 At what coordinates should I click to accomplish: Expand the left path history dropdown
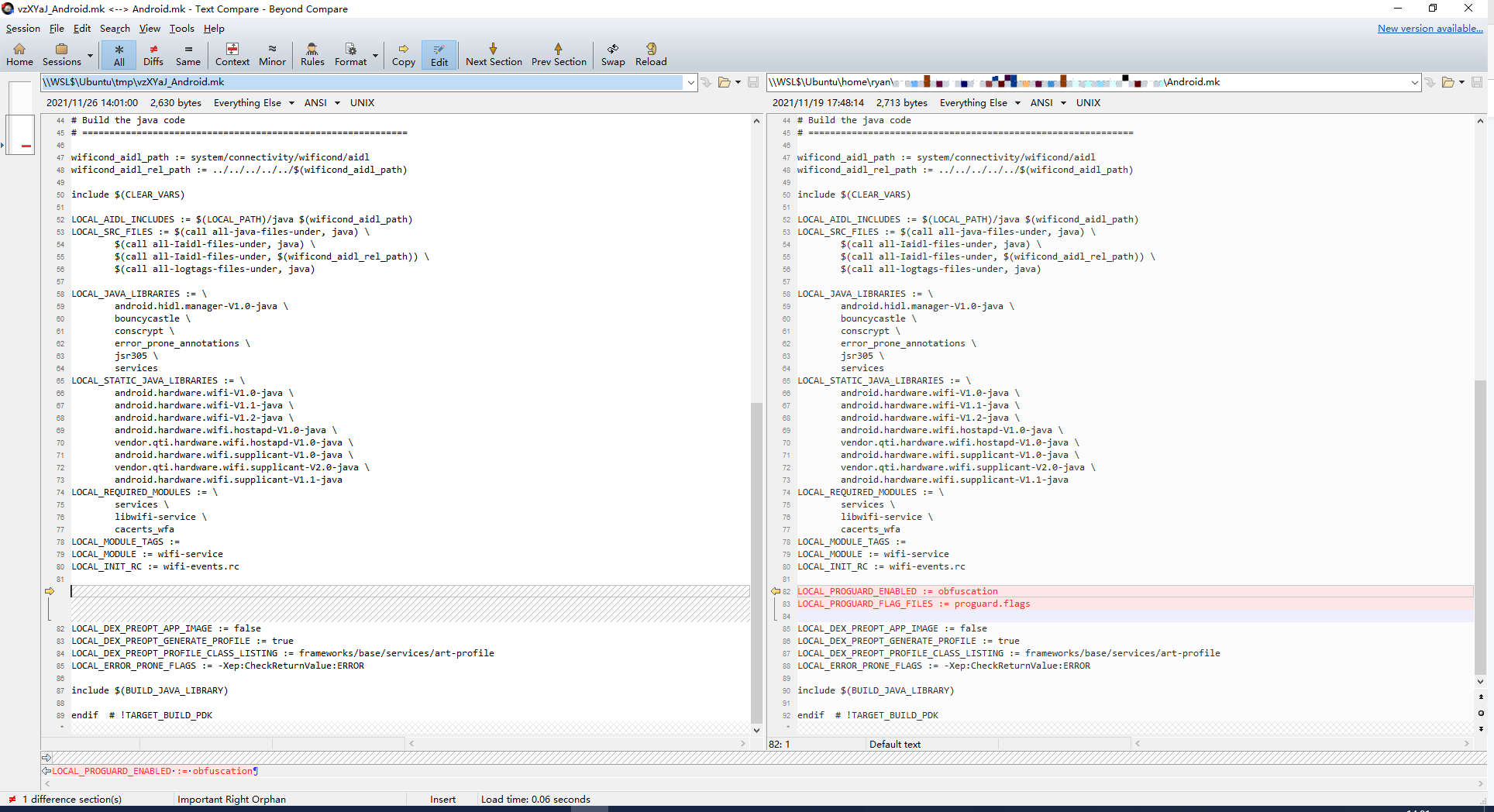pyautogui.click(x=691, y=82)
